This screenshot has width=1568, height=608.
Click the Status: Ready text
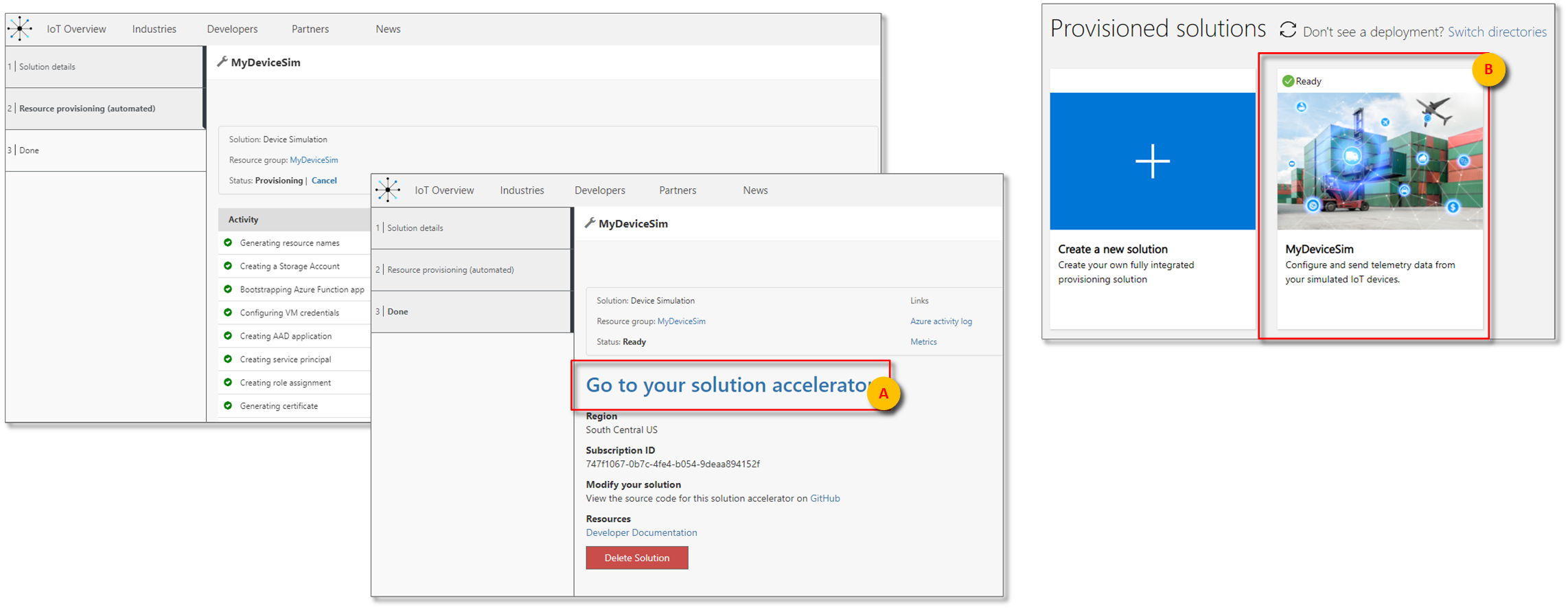[621, 341]
